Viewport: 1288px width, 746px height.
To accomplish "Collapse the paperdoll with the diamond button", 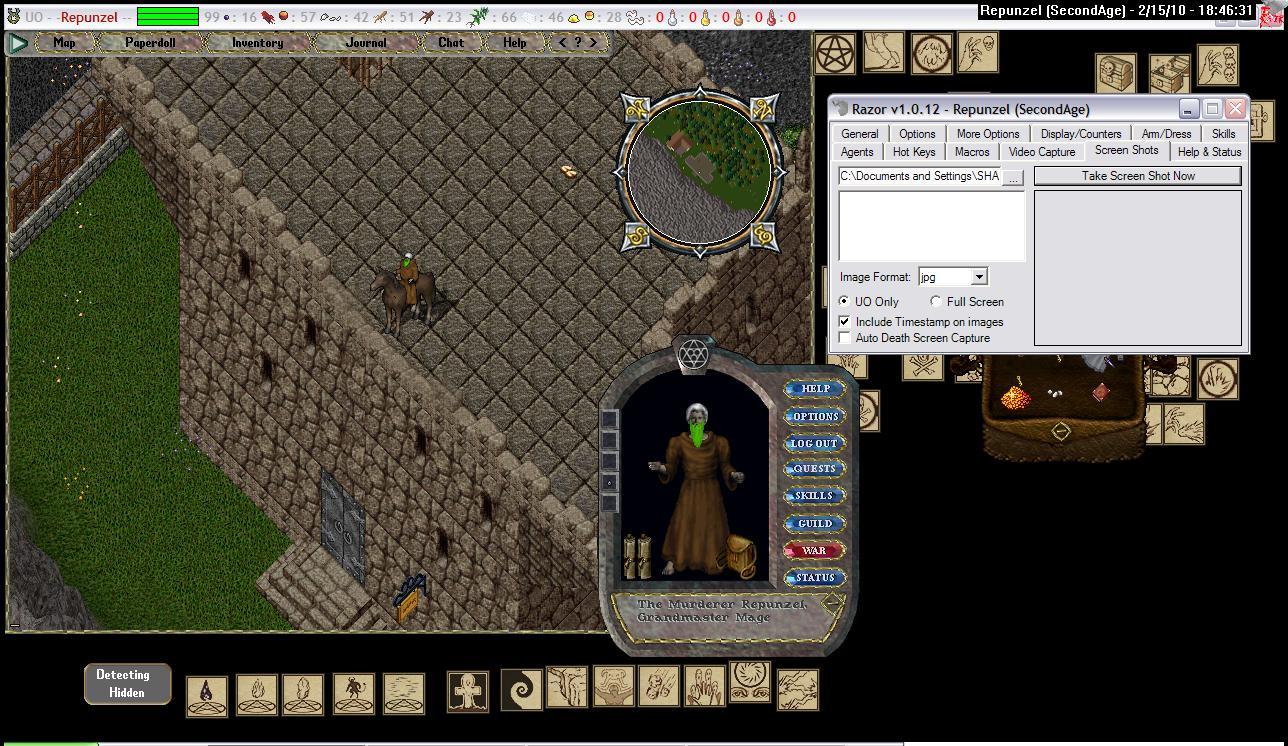I will point(830,603).
